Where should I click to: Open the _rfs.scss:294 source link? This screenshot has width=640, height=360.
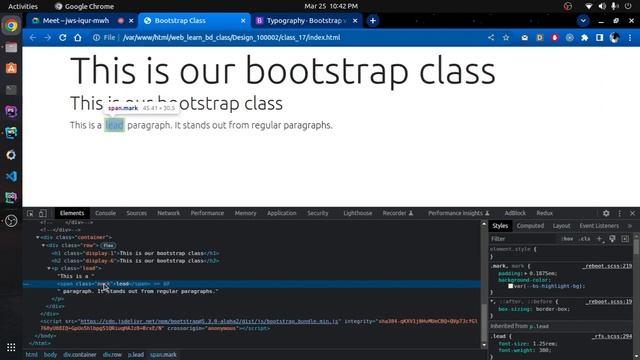coord(612,336)
